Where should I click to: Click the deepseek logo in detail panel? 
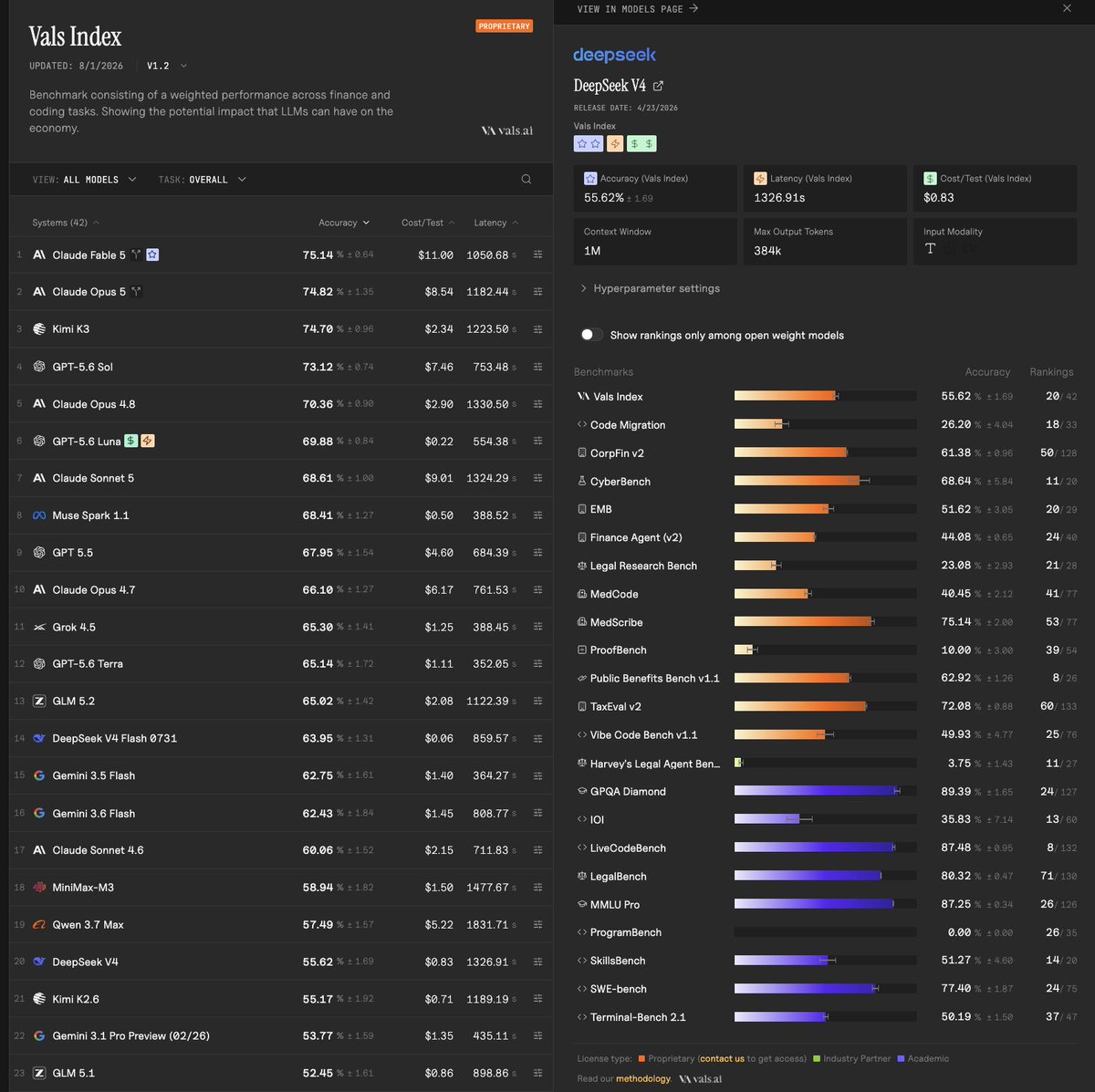pos(614,55)
